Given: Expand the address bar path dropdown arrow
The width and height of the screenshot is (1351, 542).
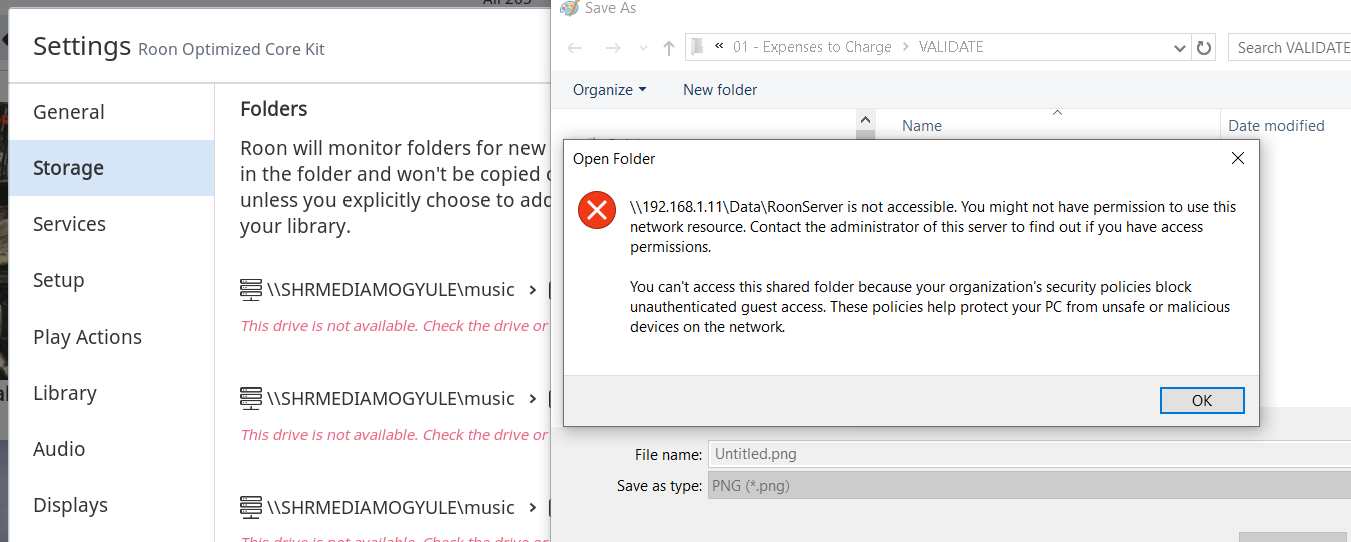Looking at the screenshot, I should coord(1180,48).
